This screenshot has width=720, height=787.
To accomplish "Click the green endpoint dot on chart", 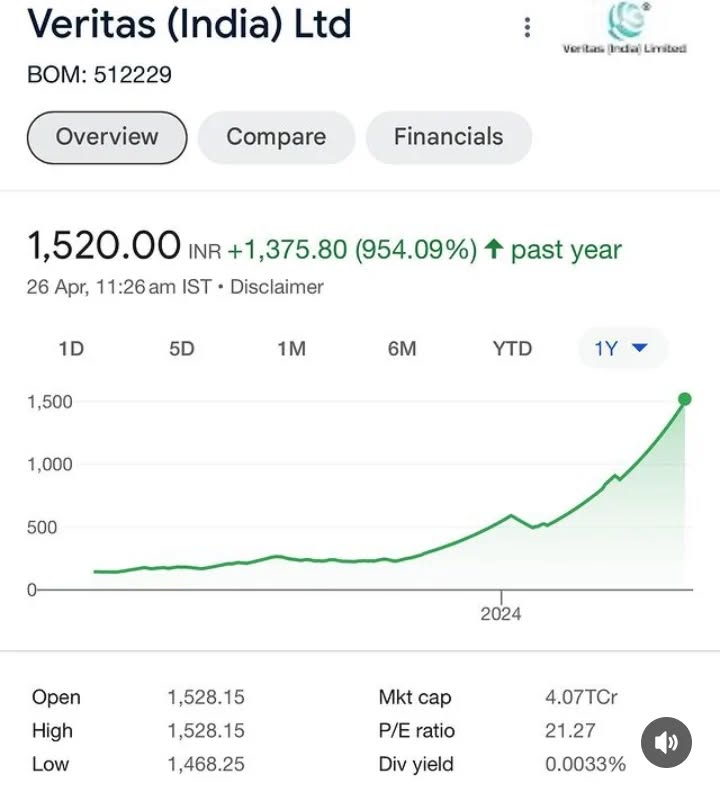I will point(685,400).
